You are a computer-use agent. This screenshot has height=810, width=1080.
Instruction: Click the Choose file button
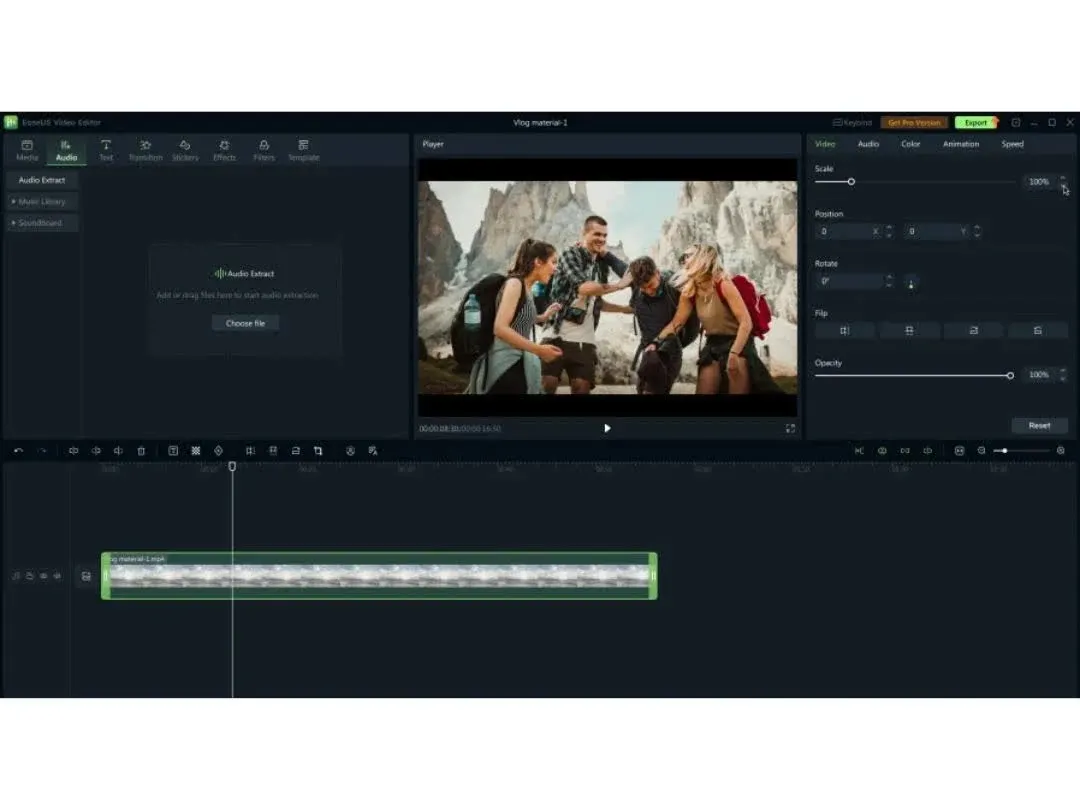[245, 323]
